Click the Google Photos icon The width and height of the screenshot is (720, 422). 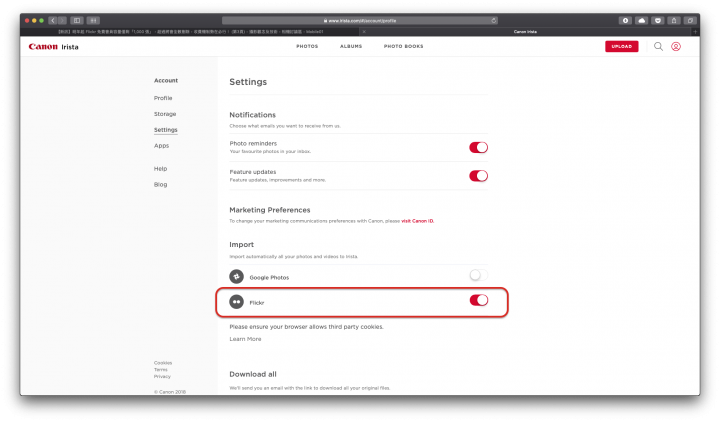point(236,276)
